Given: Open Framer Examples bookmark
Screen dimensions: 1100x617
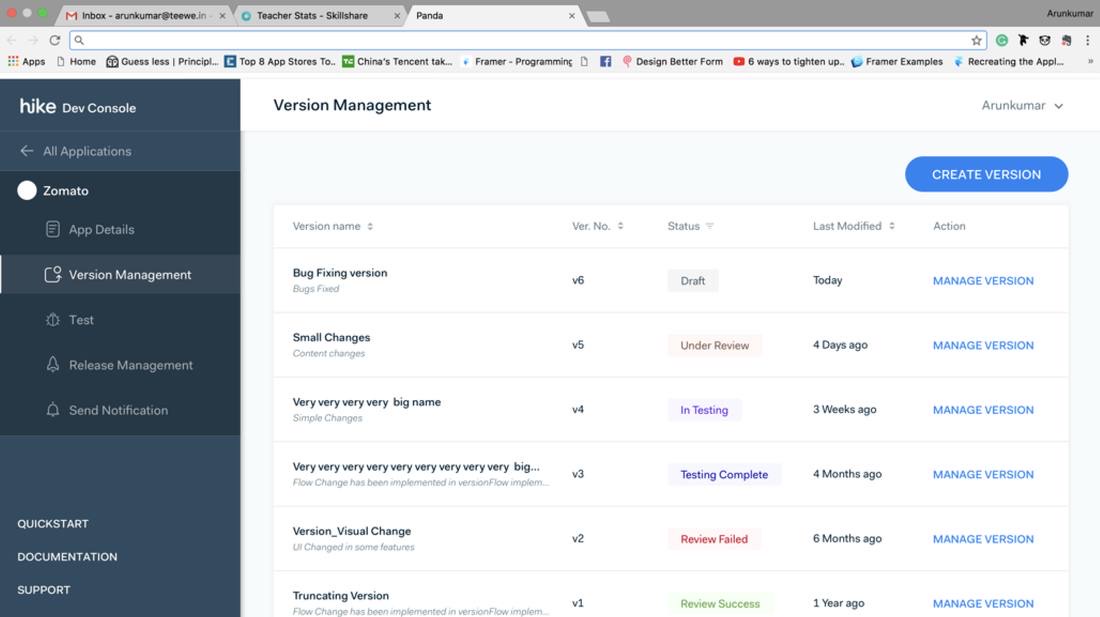Looking at the screenshot, I should coord(897,62).
